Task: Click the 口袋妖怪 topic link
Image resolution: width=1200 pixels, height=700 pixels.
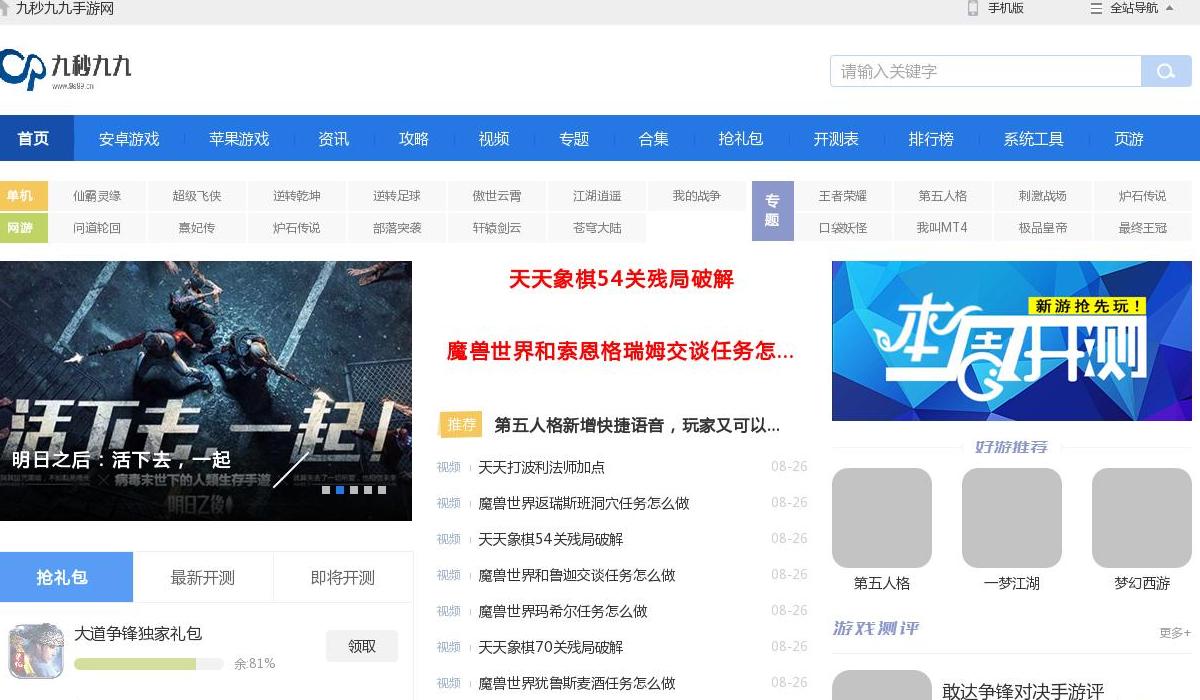Action: tap(843, 228)
